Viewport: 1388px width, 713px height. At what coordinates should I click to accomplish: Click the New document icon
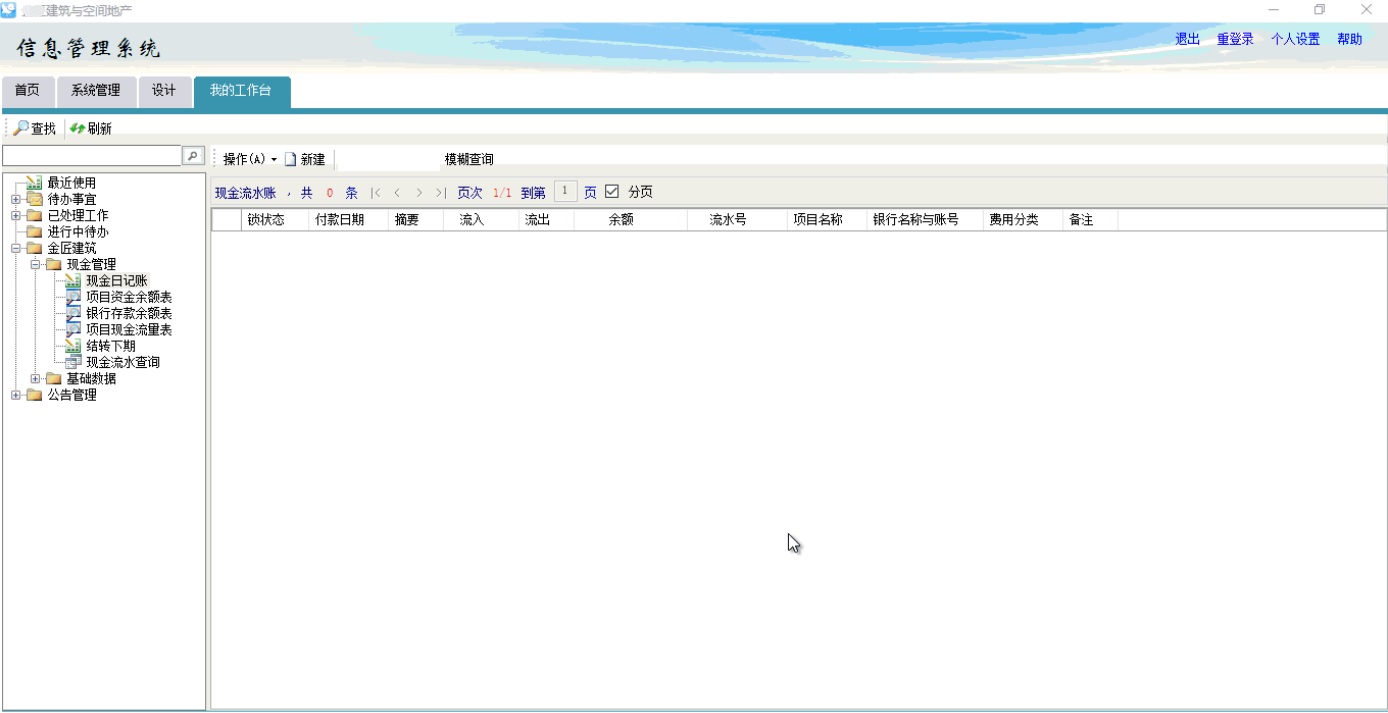[x=291, y=159]
